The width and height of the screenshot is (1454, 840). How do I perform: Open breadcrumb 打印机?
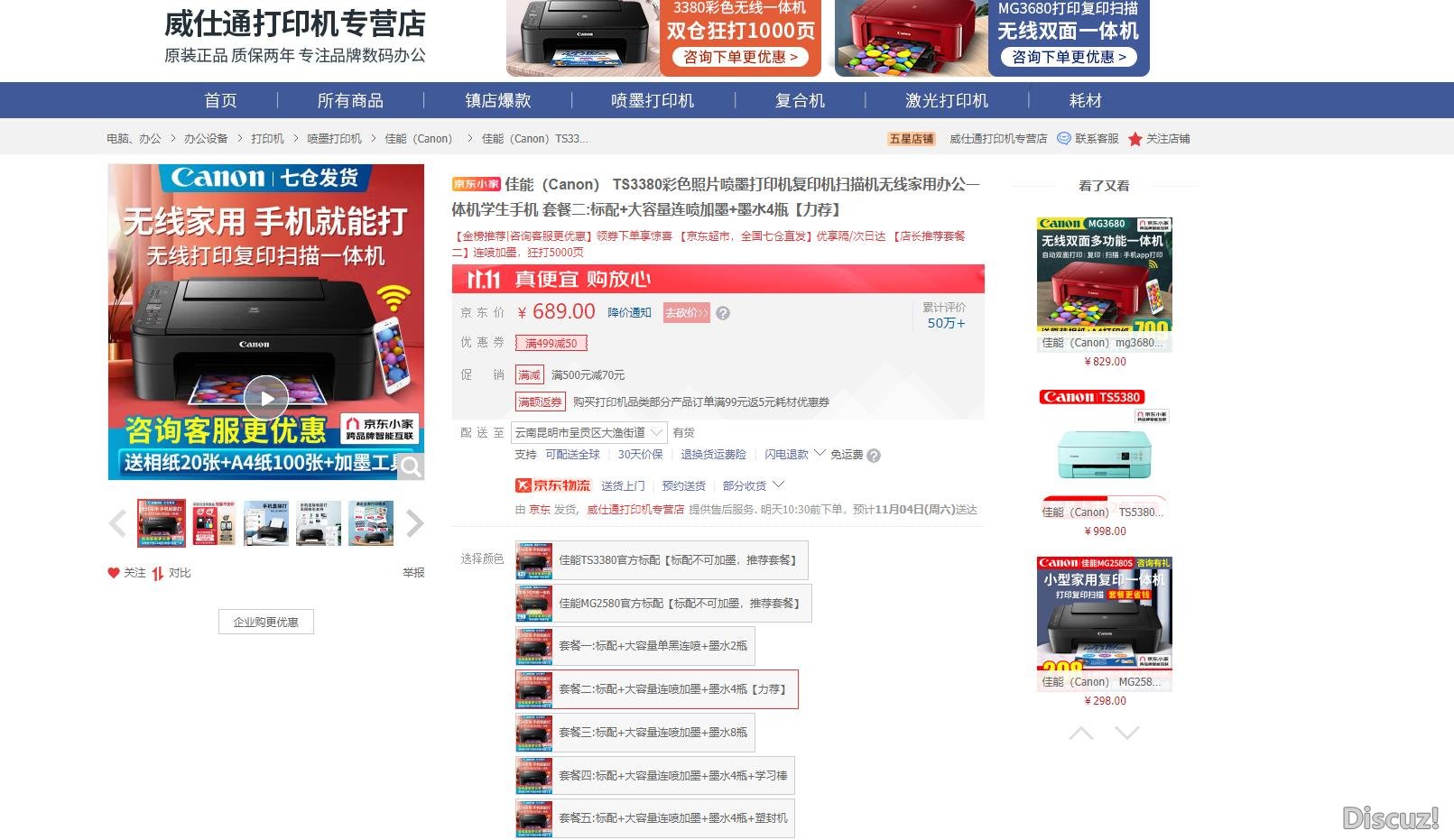coord(267,139)
